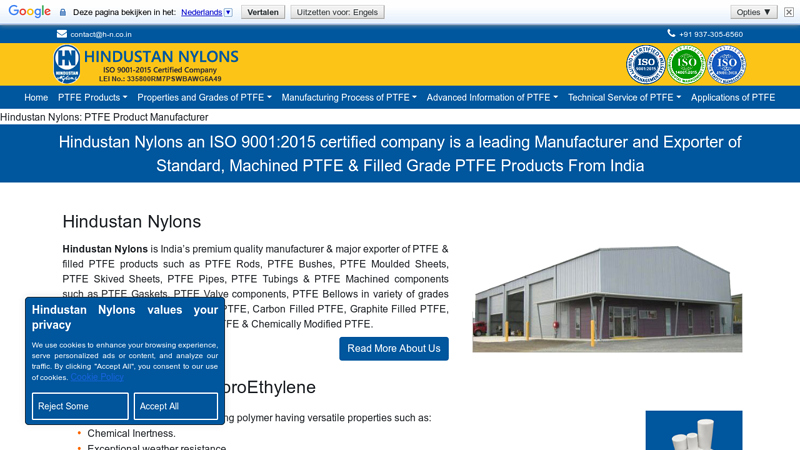Click the phone handset icon
Image resolution: width=800 pixels, height=450 pixels.
pos(671,33)
